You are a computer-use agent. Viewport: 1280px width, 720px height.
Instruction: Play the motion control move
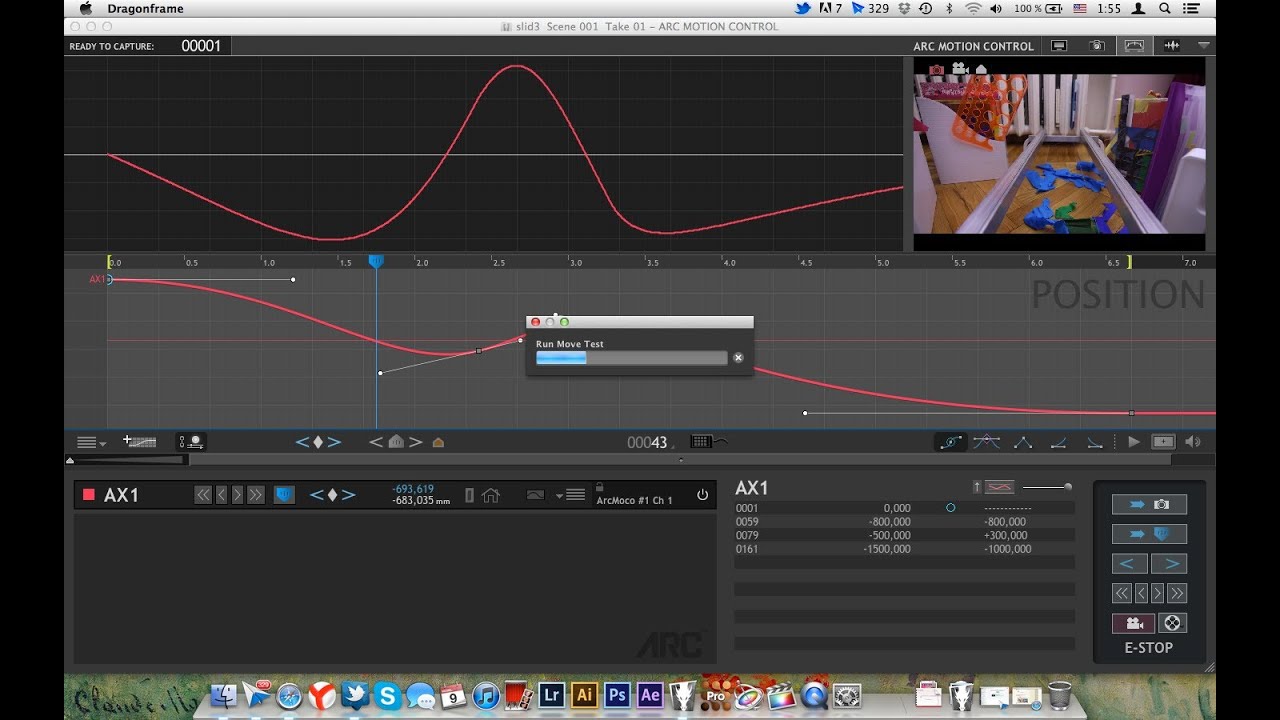tap(1134, 441)
